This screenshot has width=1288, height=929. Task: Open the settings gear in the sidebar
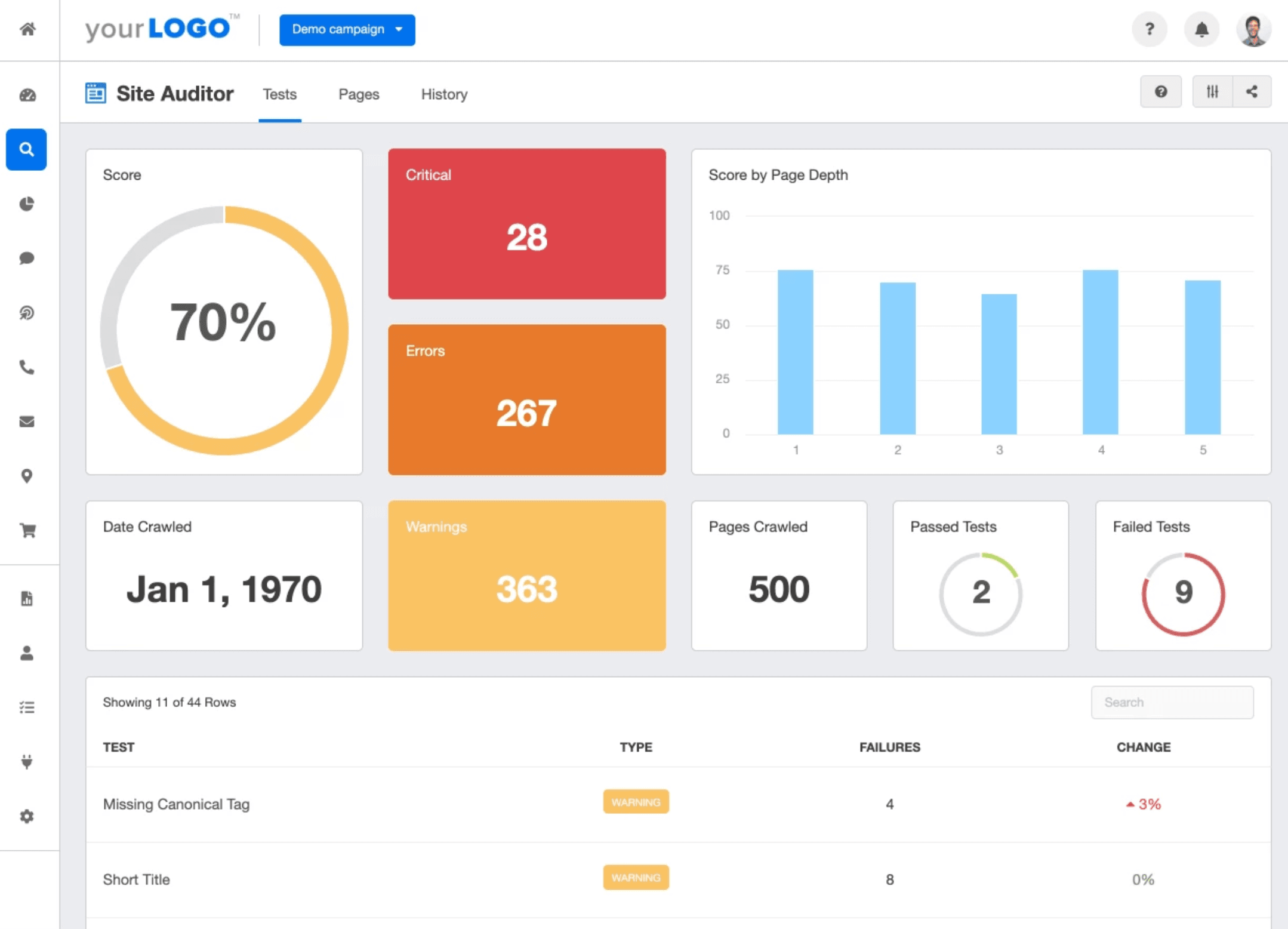[26, 816]
